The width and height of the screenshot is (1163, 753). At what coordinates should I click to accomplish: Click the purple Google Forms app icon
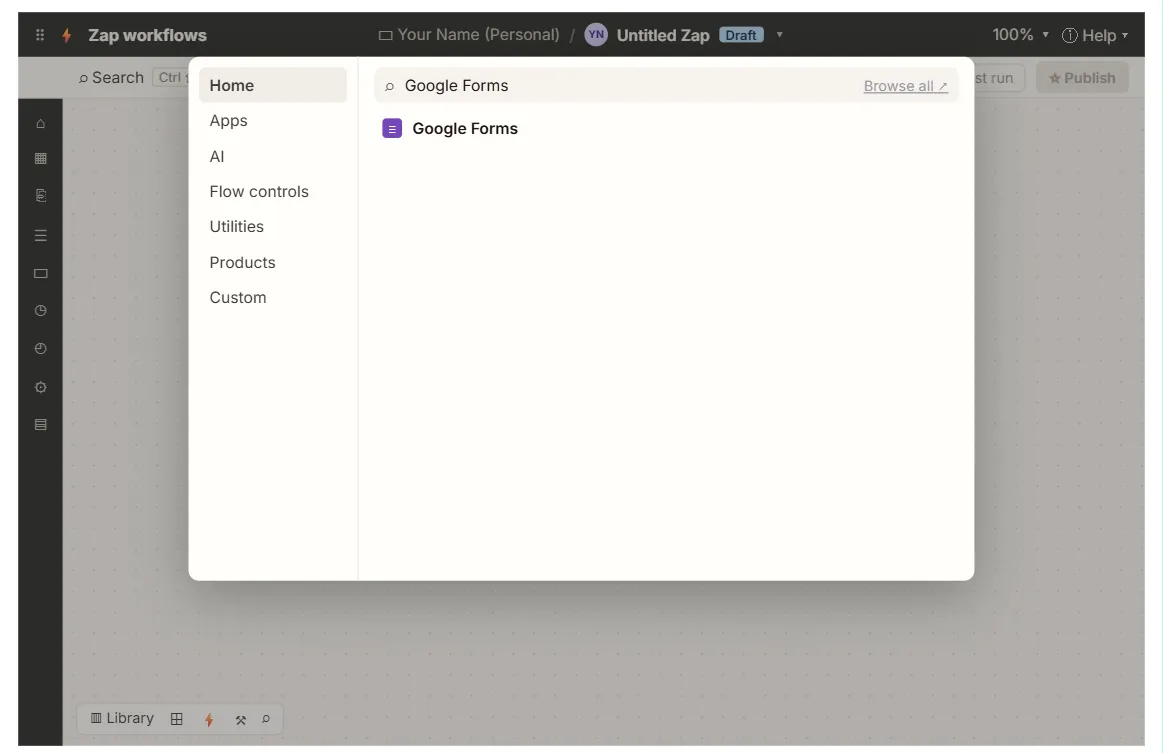point(392,128)
